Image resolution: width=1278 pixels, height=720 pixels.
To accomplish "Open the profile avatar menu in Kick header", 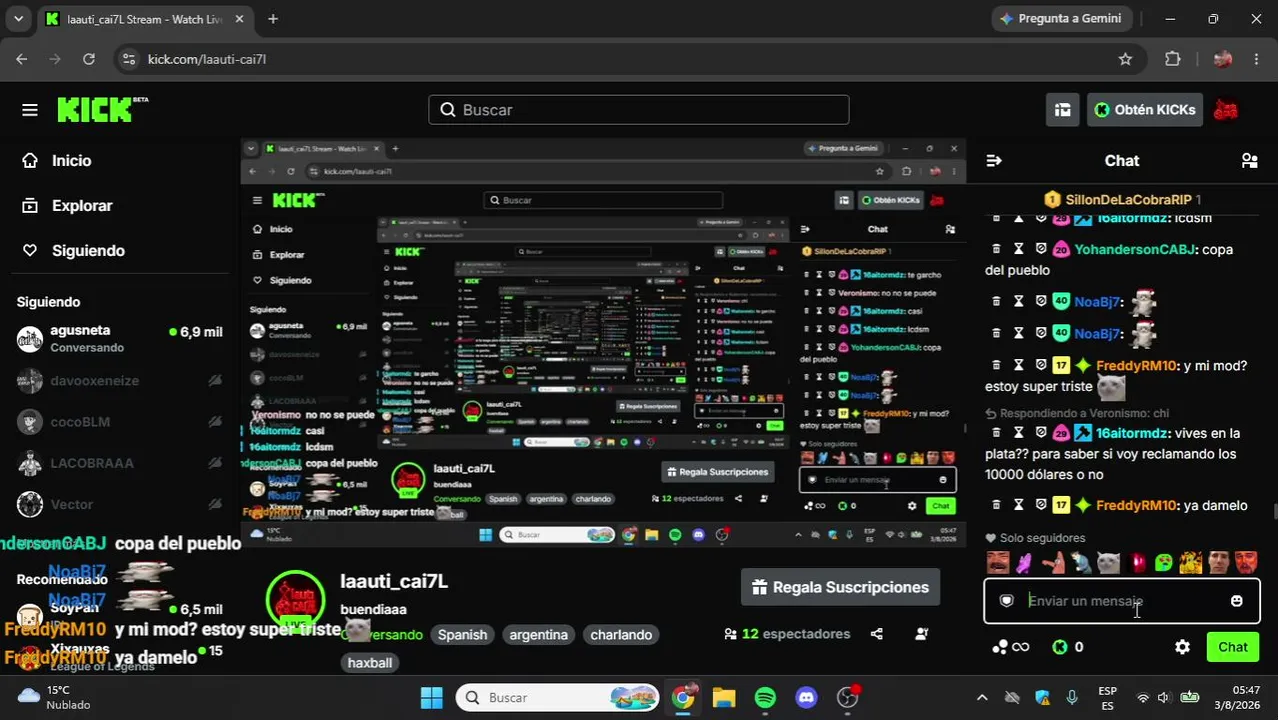I will click(1225, 110).
